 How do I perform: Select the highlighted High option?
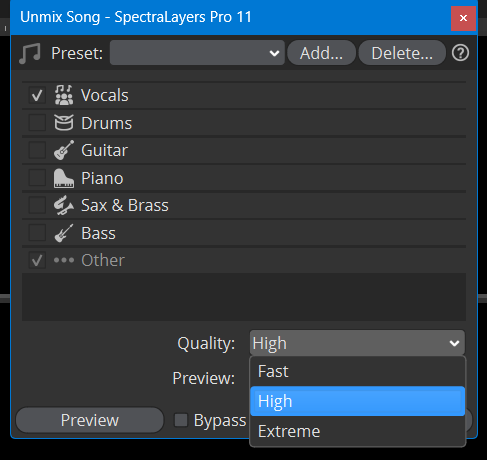click(357, 401)
